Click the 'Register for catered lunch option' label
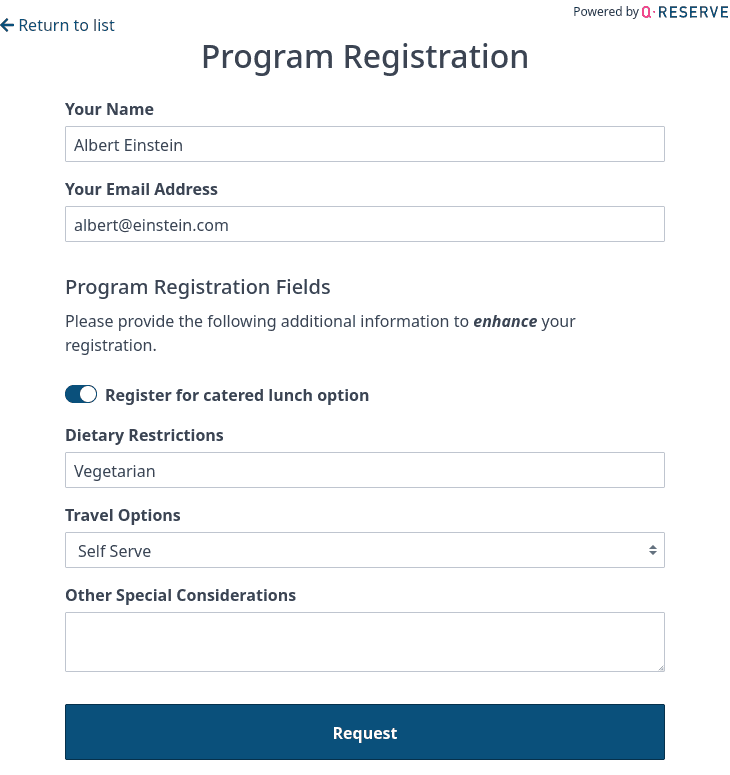The image size is (730, 775). pos(237,395)
